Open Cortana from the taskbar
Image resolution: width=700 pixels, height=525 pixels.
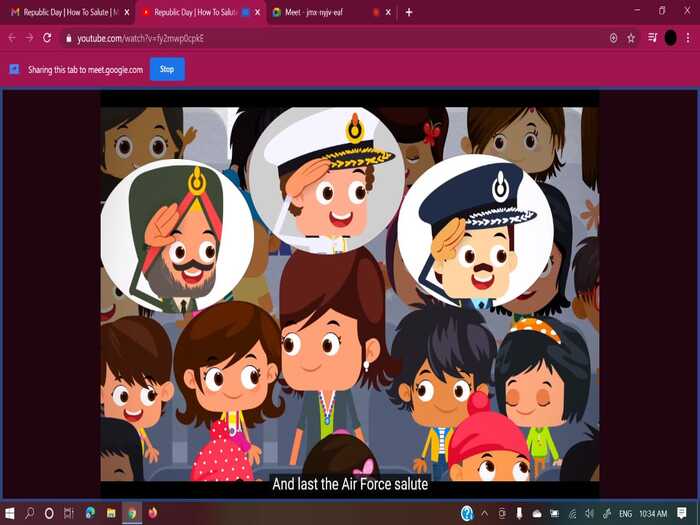tap(49, 513)
